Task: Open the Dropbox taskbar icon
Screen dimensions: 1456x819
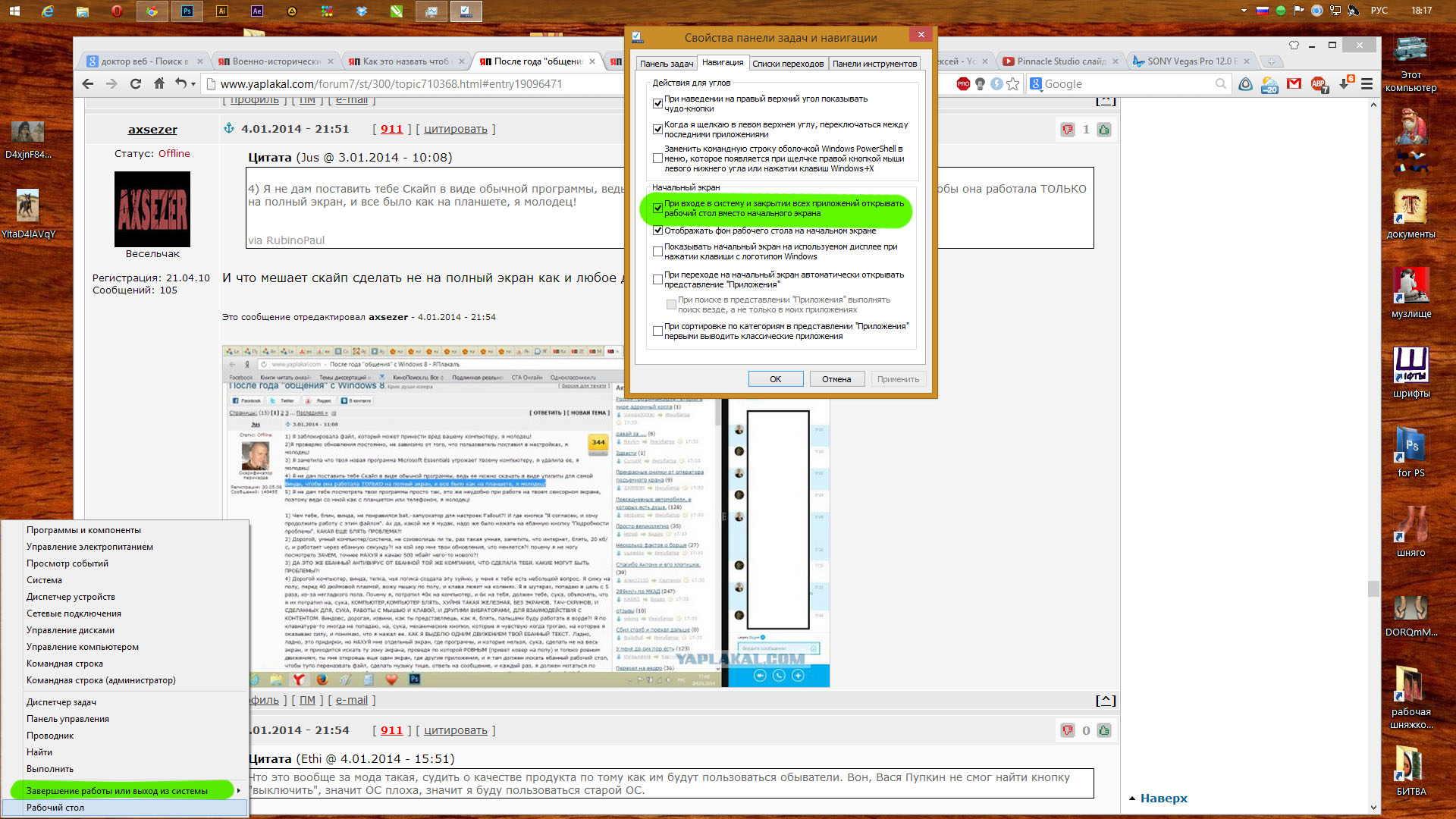Action: pos(362,11)
